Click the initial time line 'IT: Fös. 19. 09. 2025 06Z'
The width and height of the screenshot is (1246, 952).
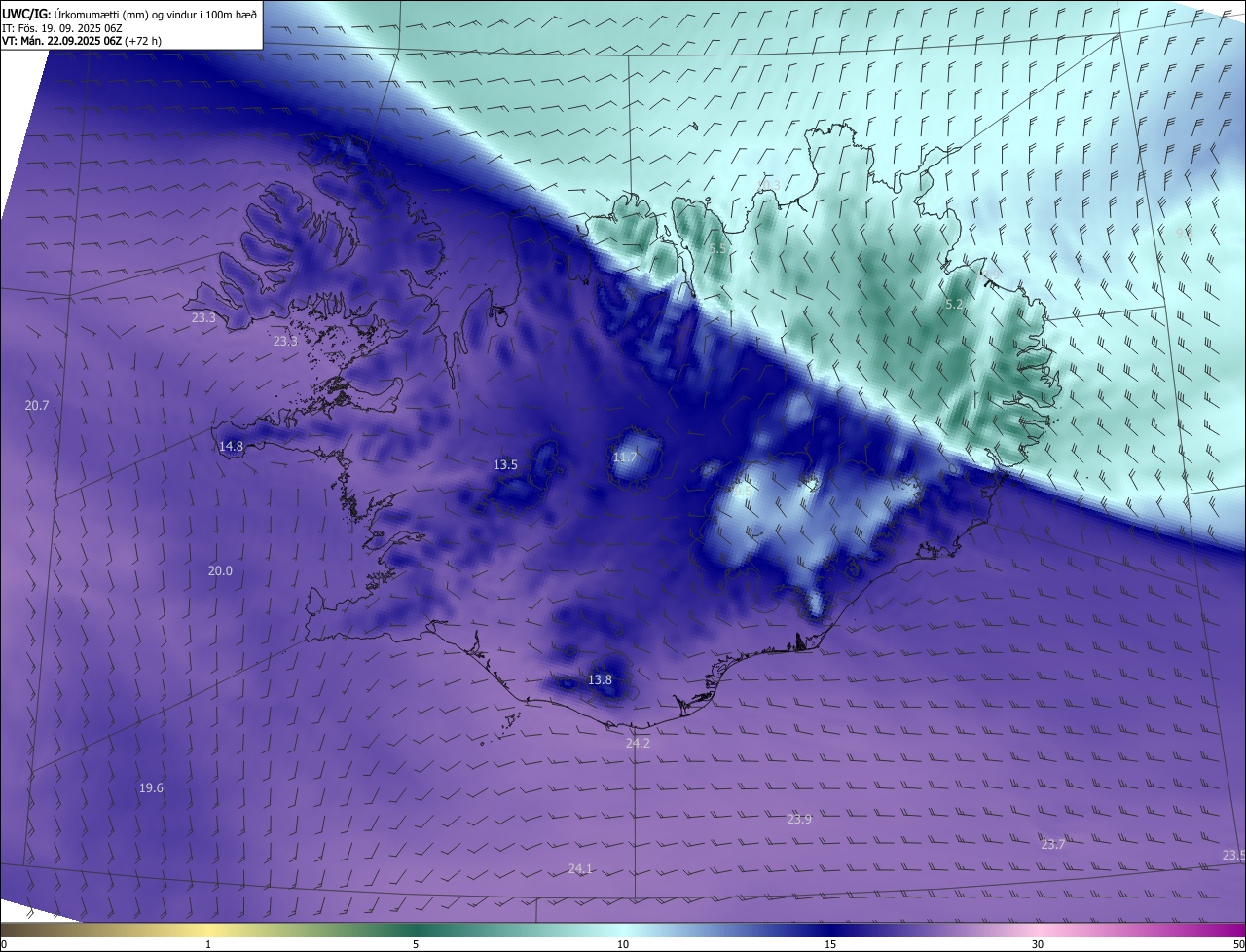point(61,27)
